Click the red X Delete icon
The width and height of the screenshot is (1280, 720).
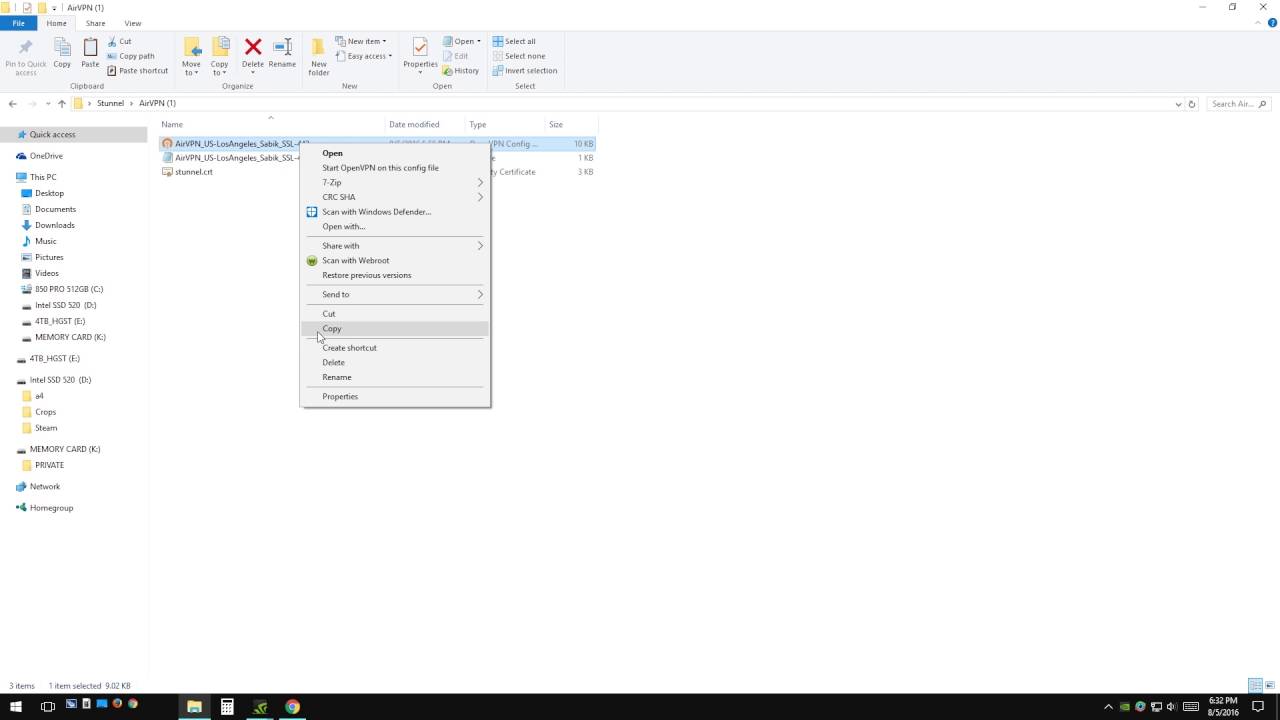tap(253, 47)
